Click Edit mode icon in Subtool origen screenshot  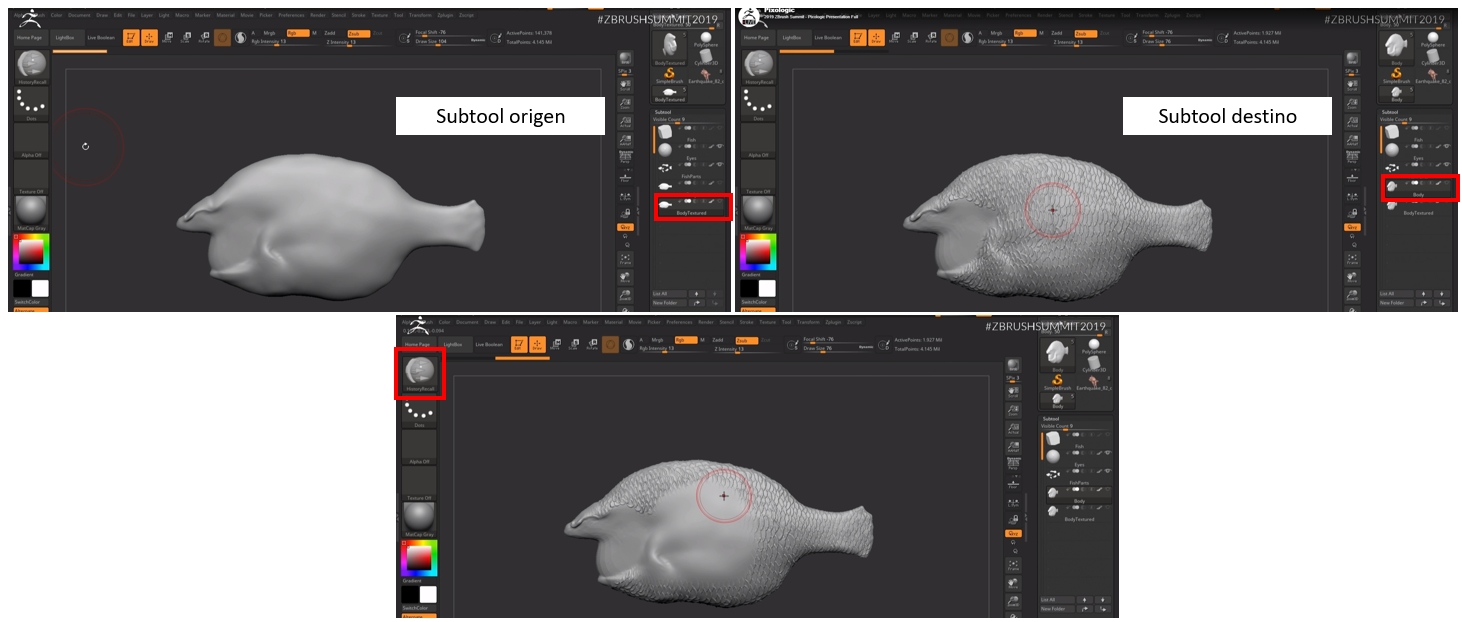click(x=131, y=37)
